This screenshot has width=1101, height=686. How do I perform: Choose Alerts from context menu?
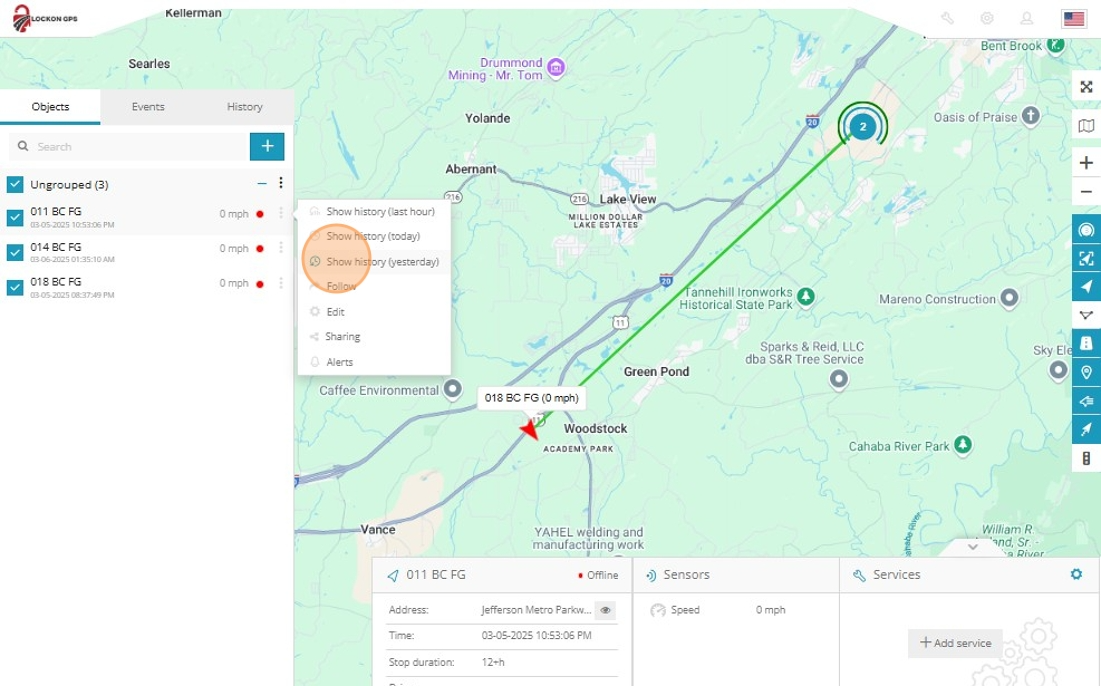coord(374,362)
